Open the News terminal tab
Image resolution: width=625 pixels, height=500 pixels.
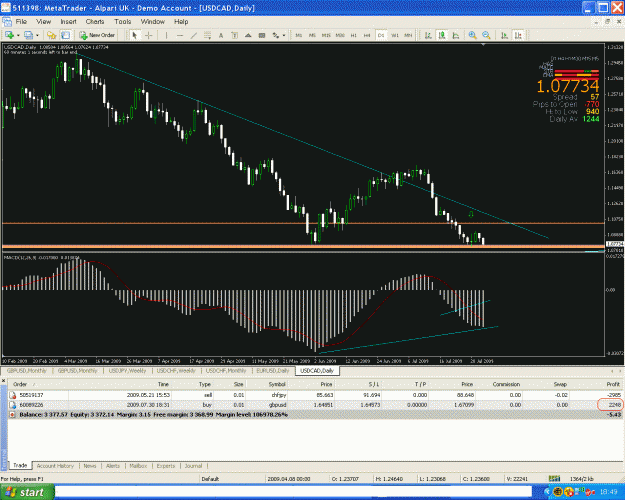pyautogui.click(x=90, y=466)
